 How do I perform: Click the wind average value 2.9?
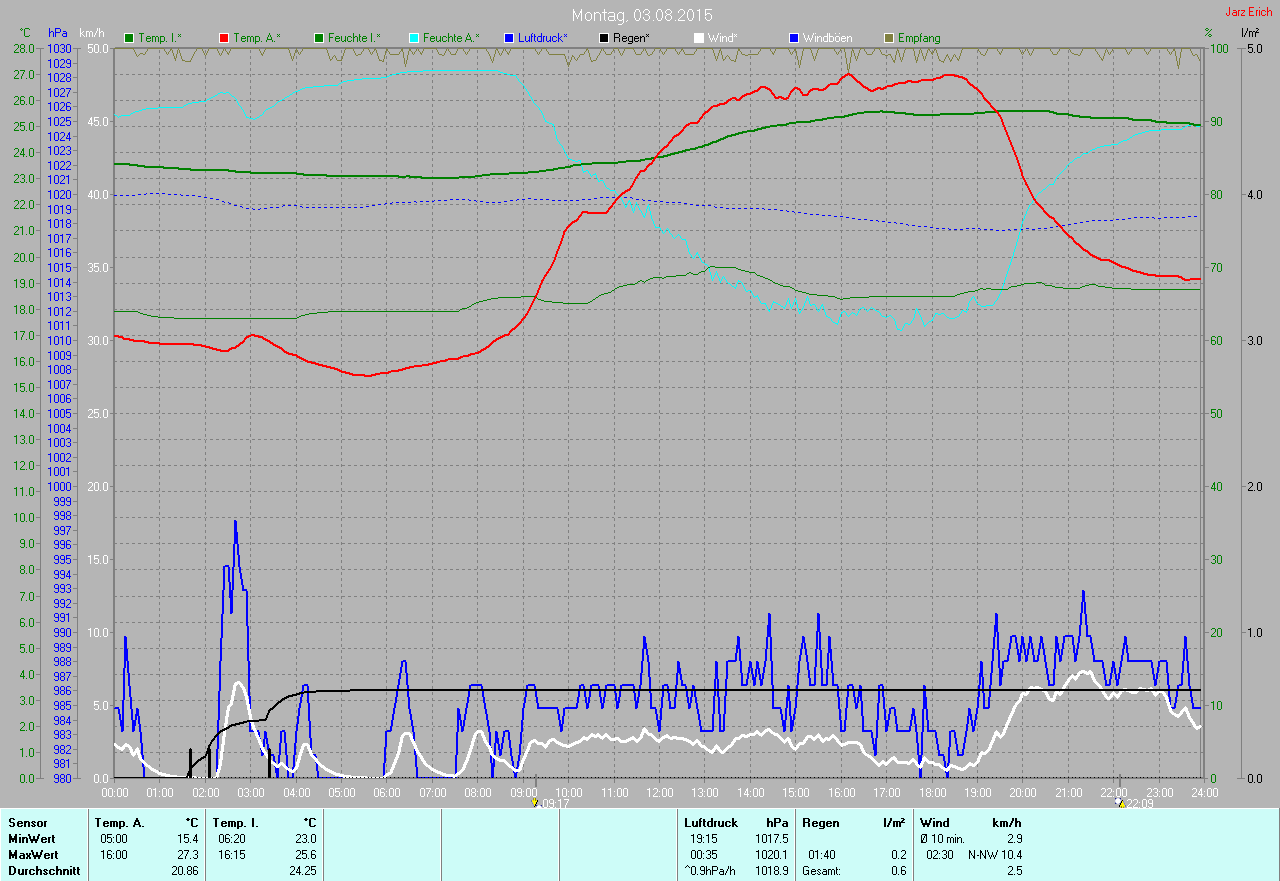1014,839
